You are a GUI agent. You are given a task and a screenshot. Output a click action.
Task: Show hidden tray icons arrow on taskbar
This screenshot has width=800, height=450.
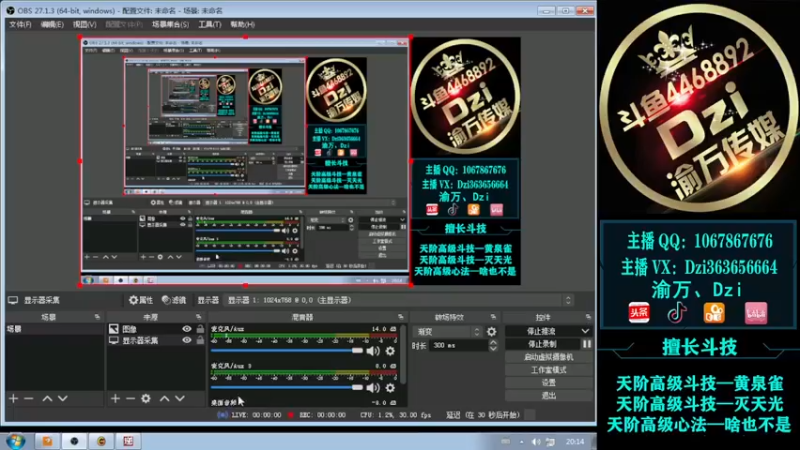click(521, 442)
